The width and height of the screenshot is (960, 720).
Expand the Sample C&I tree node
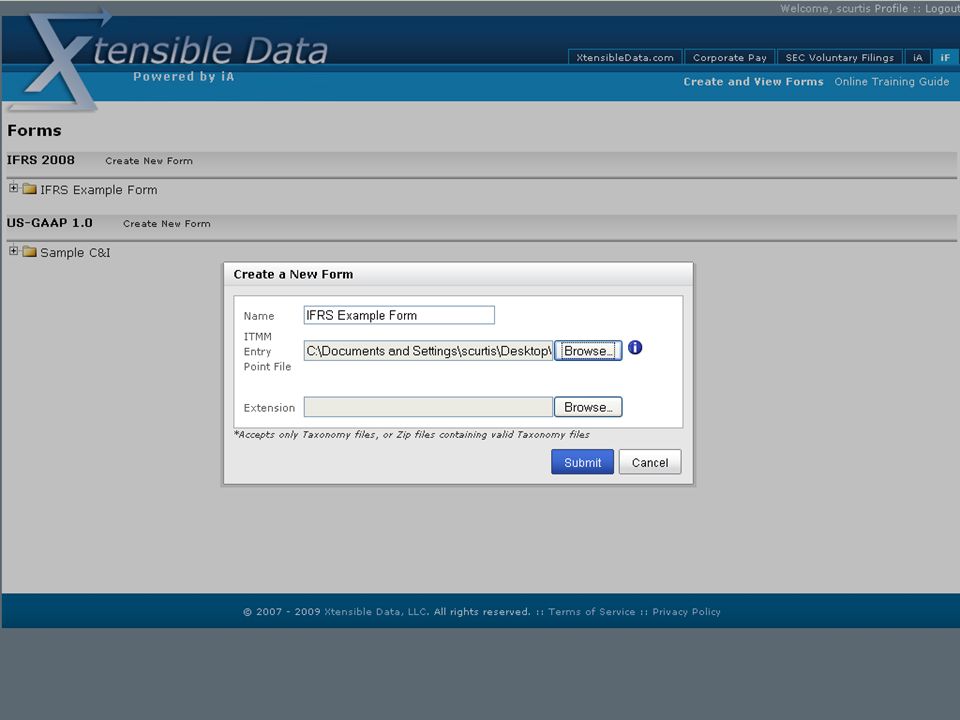point(13,251)
